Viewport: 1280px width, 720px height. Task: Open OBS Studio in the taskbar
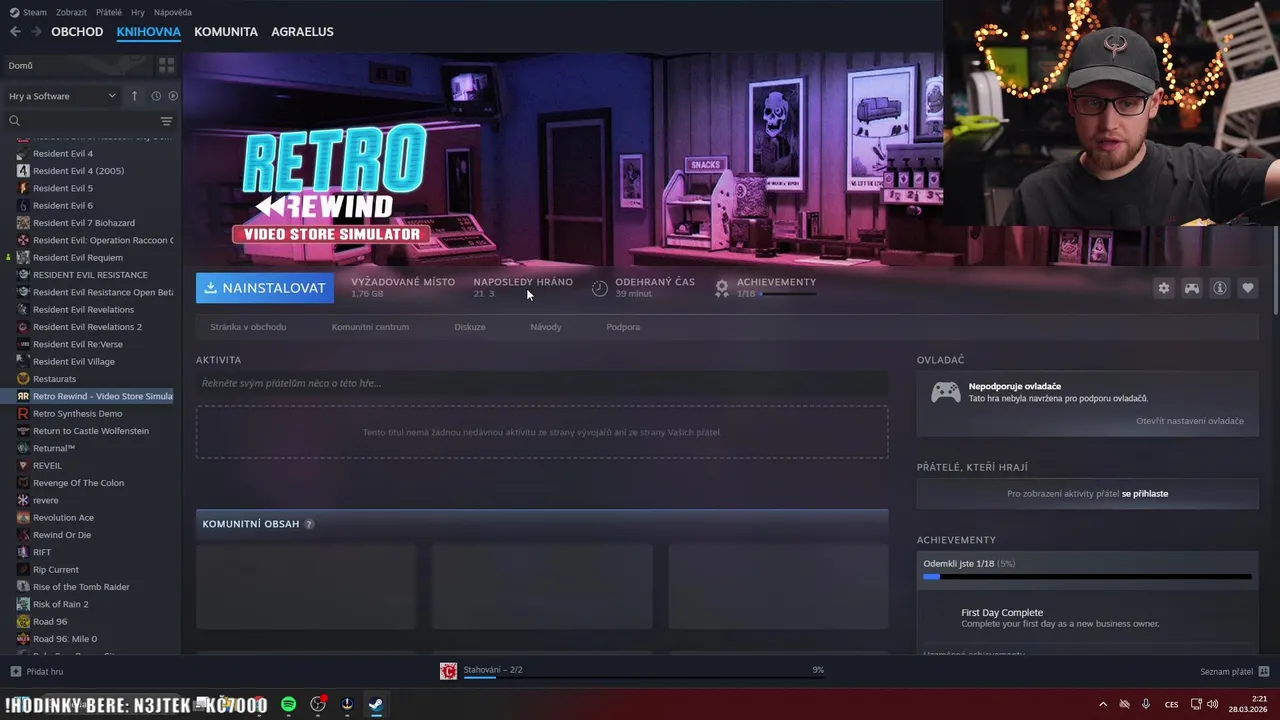[x=318, y=704]
